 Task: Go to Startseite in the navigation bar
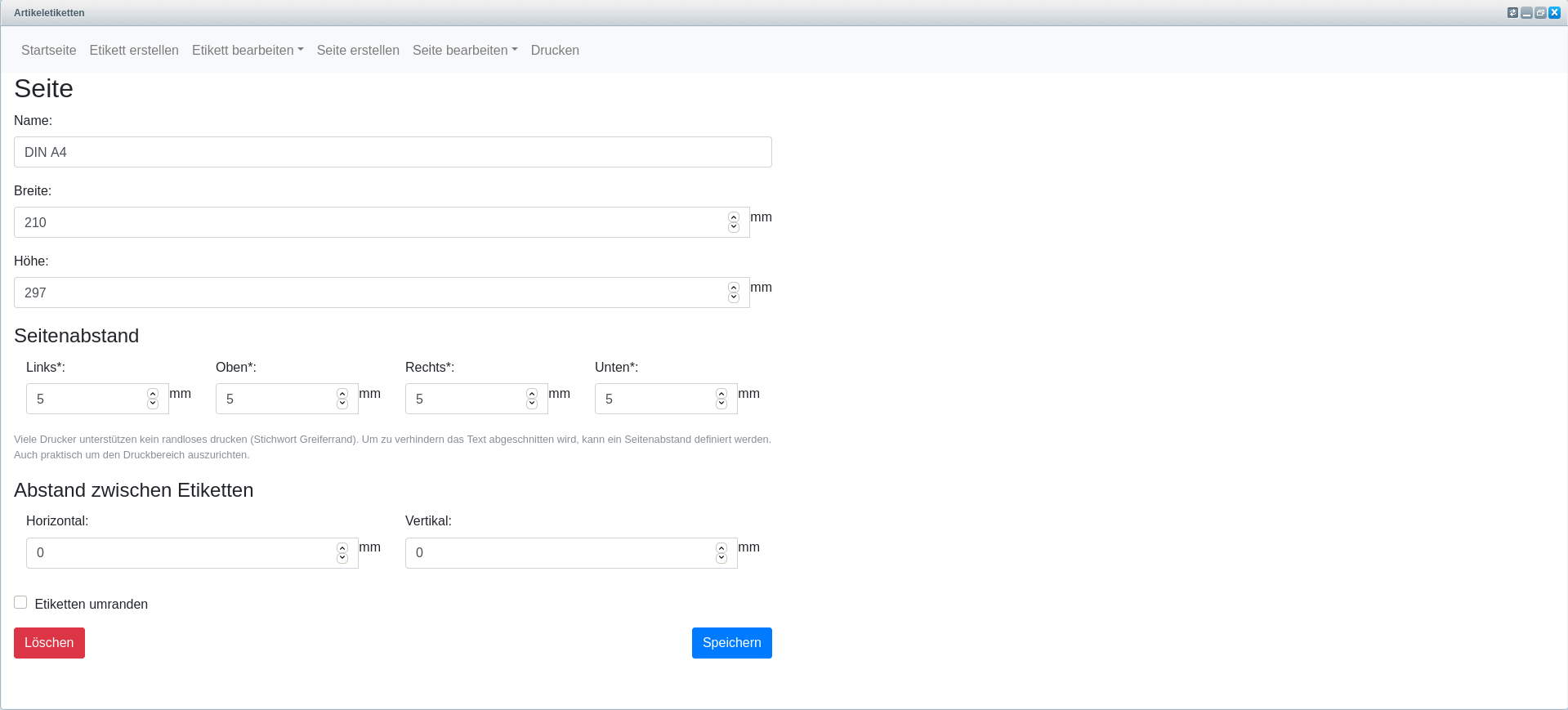click(x=49, y=50)
